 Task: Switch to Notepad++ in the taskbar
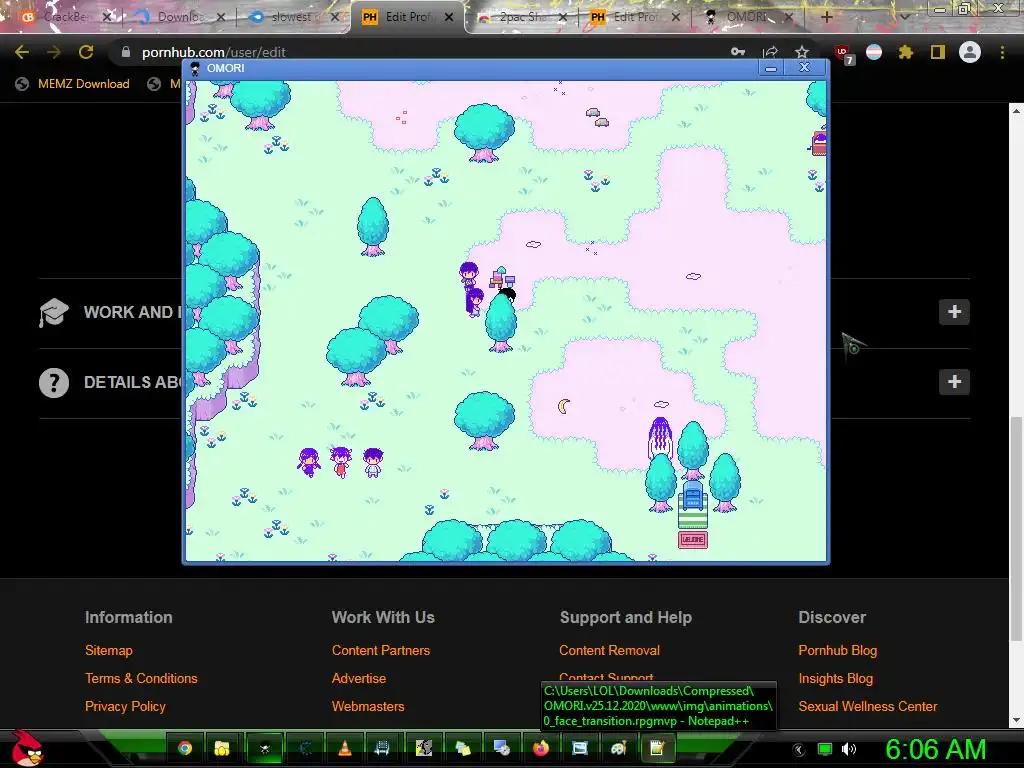pyautogui.click(x=657, y=748)
